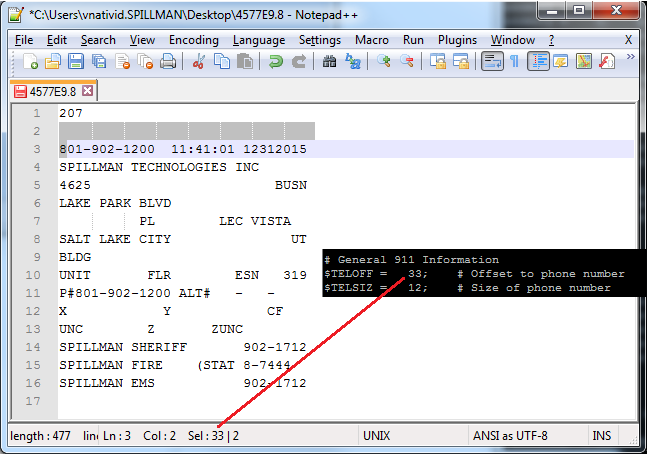Open the Replace dialog icon

point(353,61)
